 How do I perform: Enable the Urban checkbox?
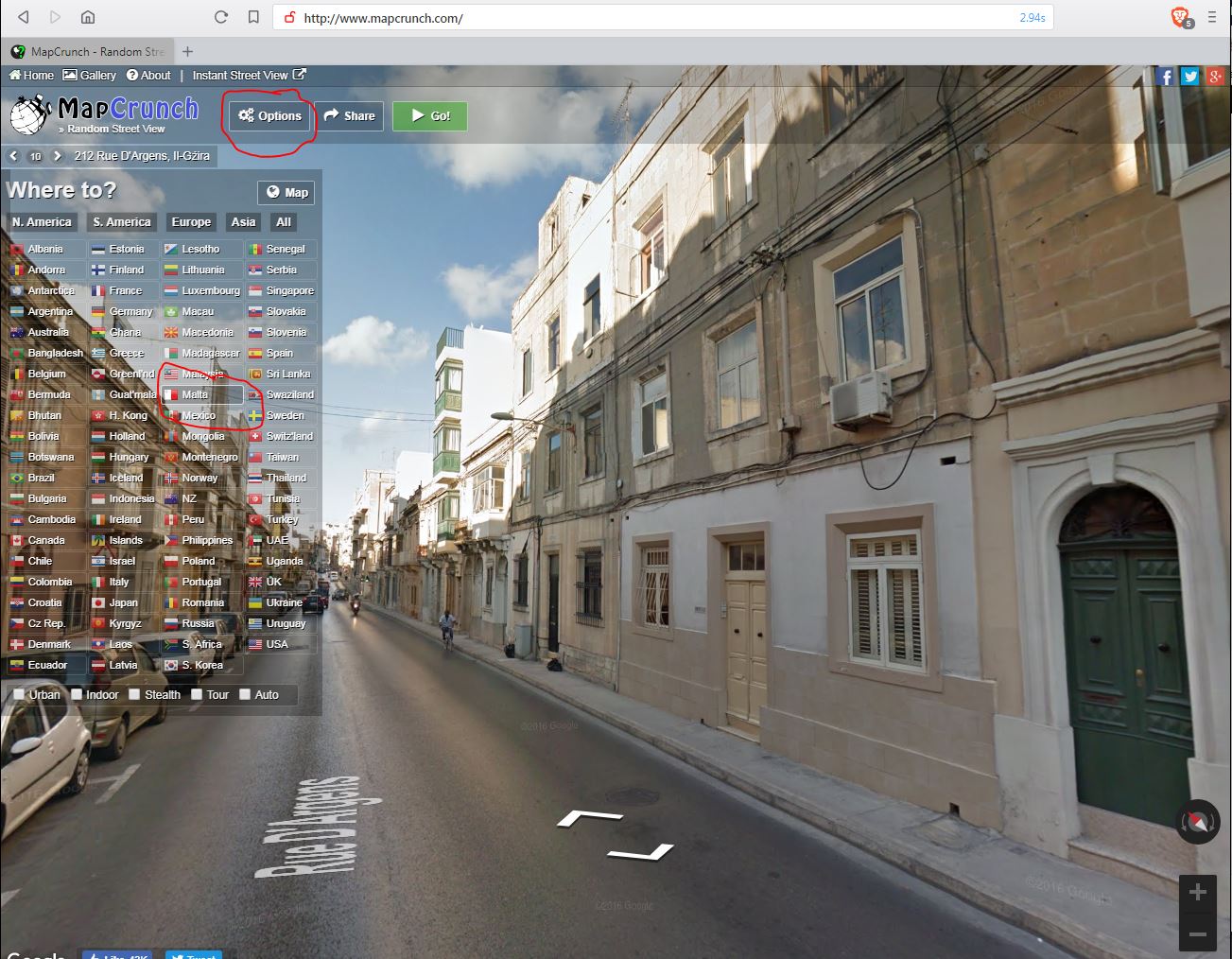pyautogui.click(x=20, y=694)
